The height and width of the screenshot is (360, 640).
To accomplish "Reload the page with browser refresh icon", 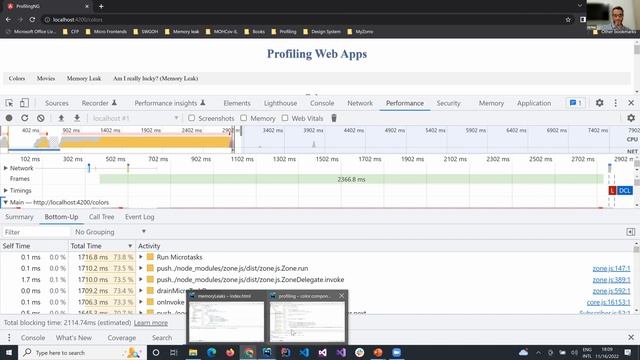I will tap(32, 19).
